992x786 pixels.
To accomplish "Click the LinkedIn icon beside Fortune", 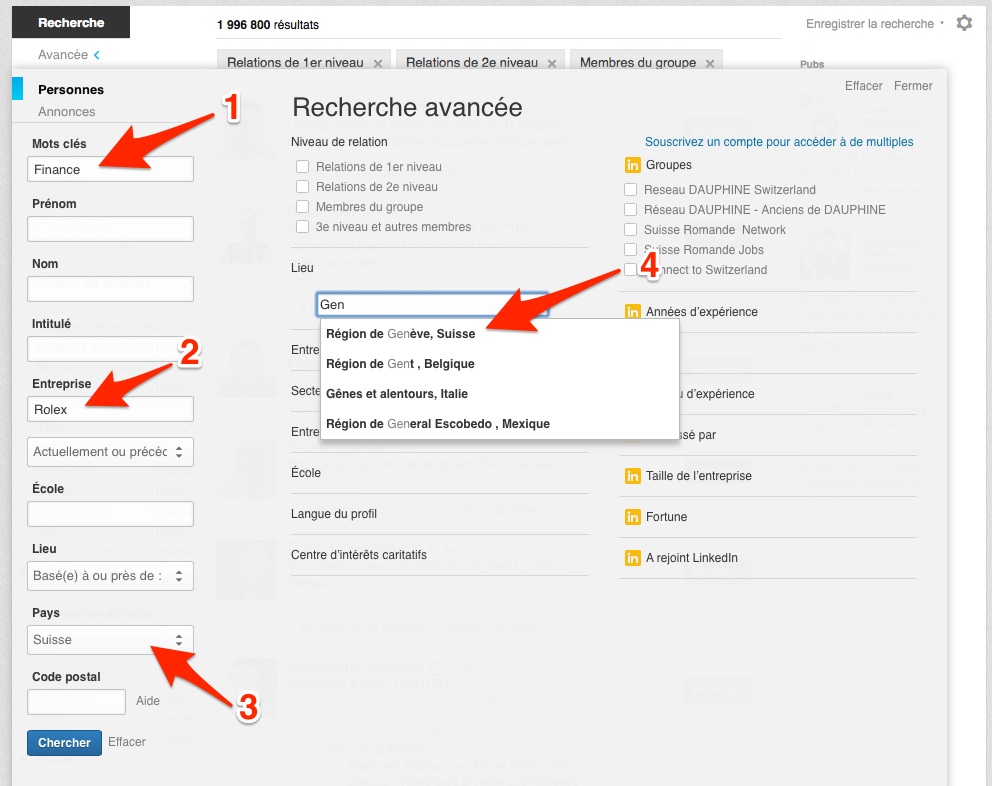I will click(632, 517).
